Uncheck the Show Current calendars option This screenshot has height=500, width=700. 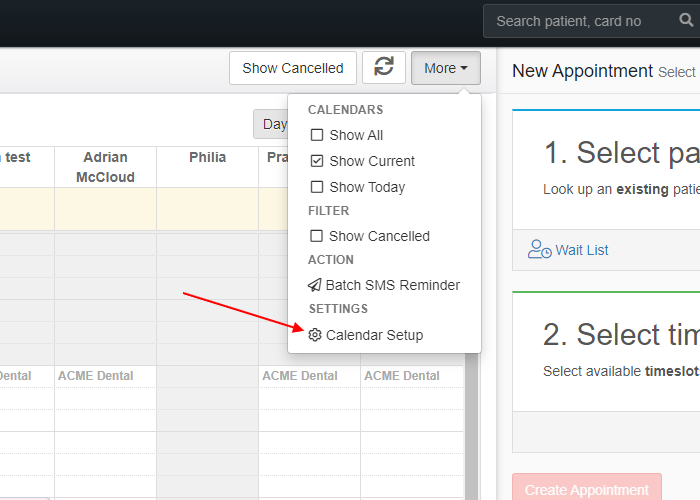[317, 161]
